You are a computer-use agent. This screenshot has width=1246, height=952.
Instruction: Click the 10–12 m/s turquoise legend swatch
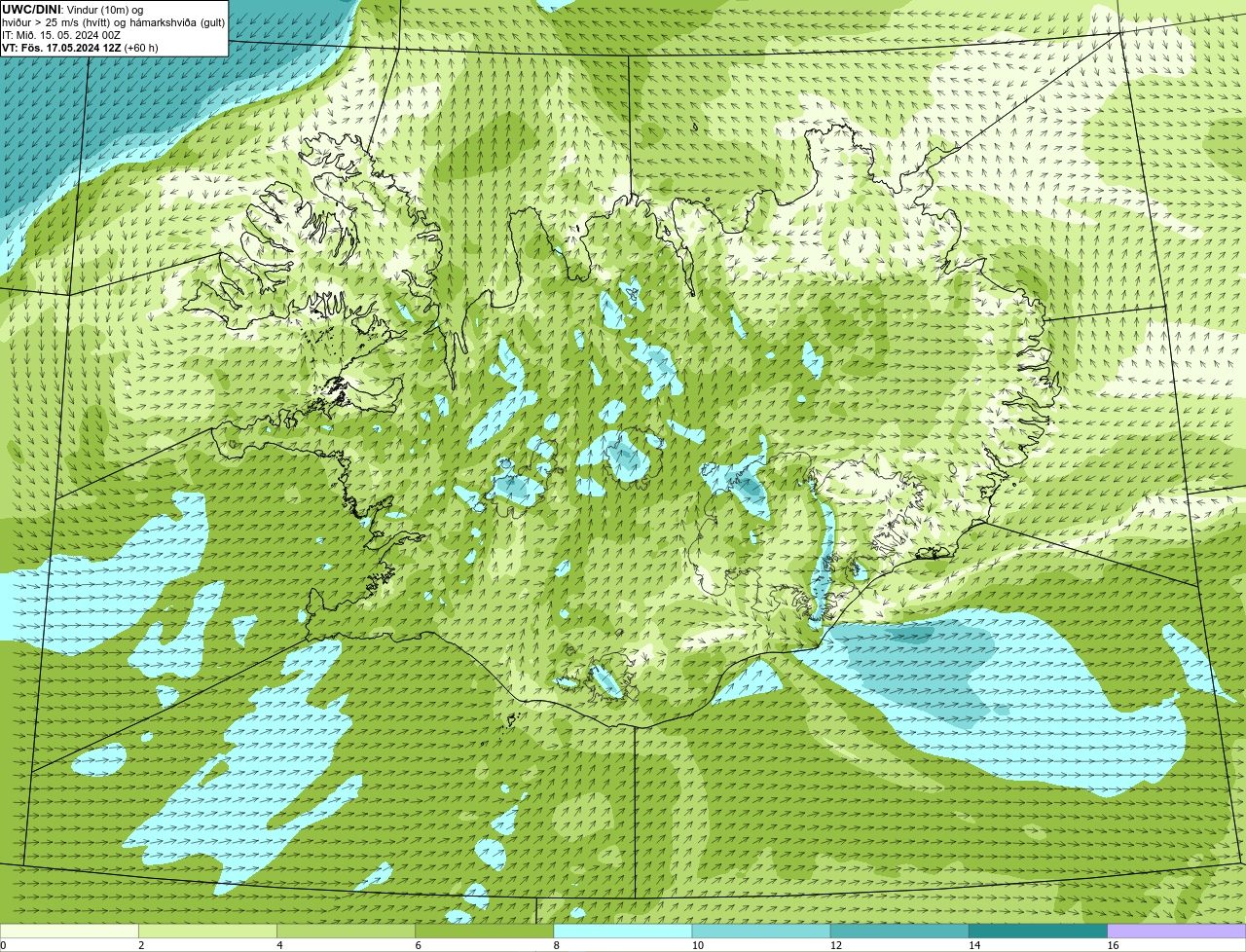[761, 932]
